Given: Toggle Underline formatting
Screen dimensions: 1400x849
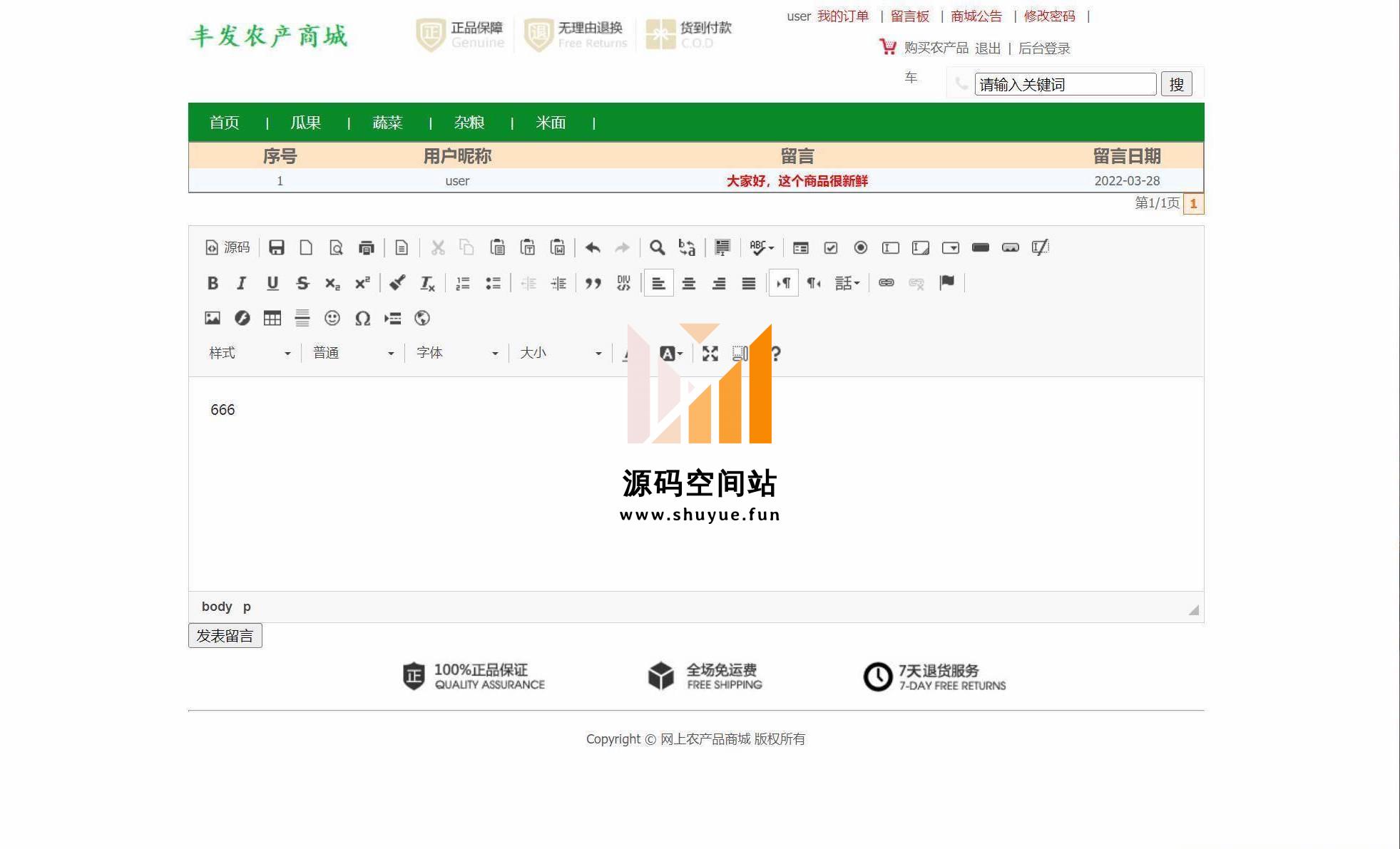Looking at the screenshot, I should (x=272, y=283).
